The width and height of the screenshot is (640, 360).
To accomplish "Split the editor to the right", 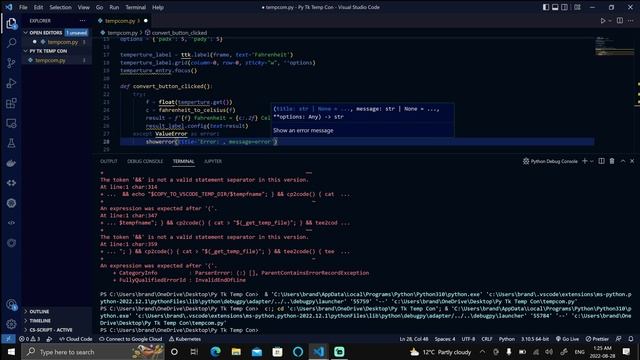I will coord(620,20).
